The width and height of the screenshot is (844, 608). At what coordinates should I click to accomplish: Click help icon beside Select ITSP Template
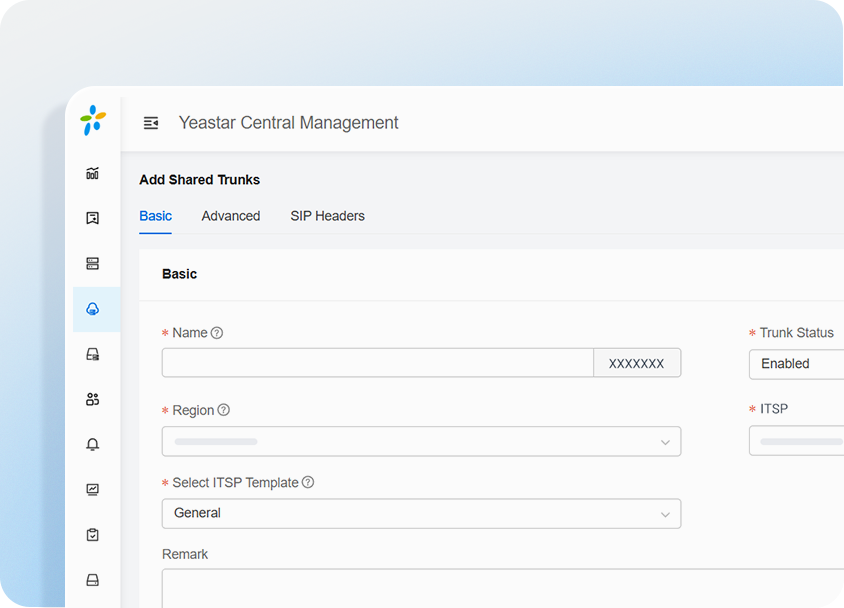[x=308, y=482]
